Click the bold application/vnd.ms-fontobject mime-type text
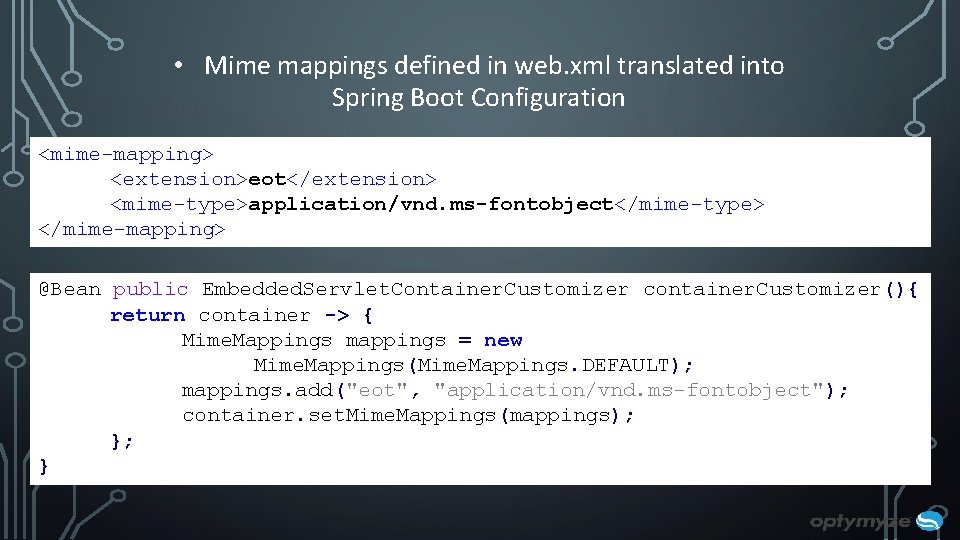 (430, 204)
